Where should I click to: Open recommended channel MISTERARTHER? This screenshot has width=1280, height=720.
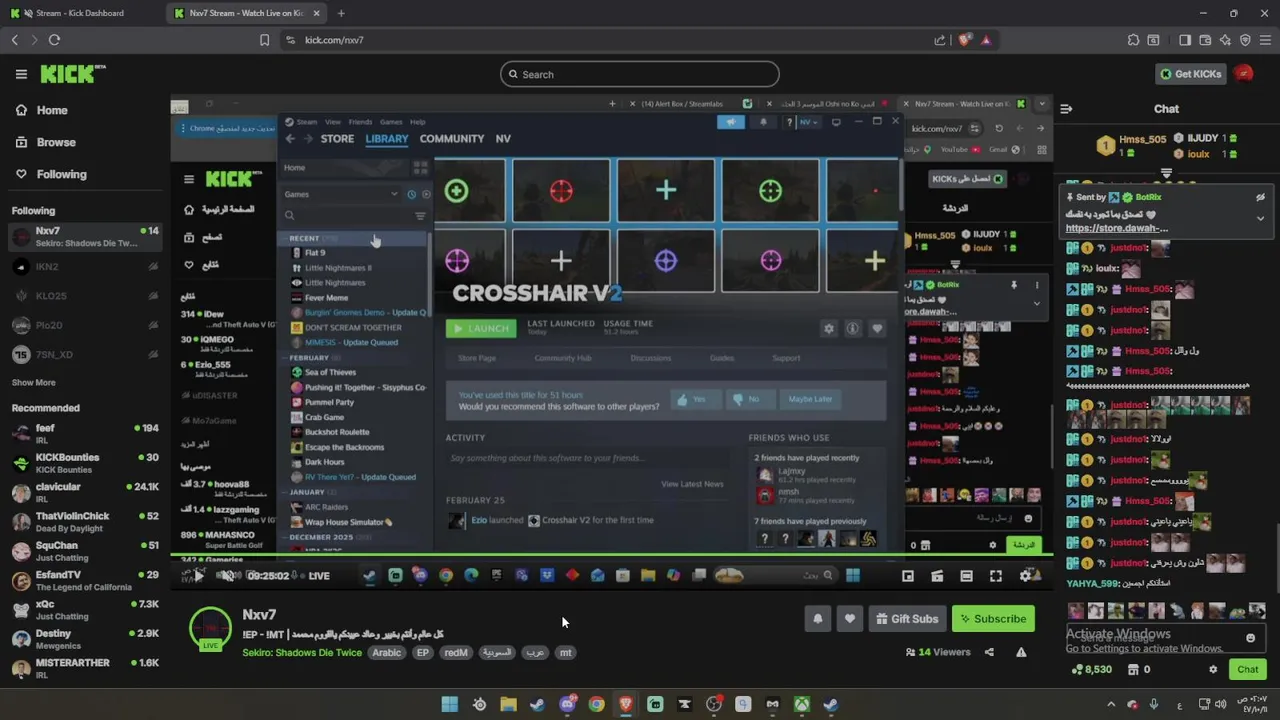click(84, 668)
